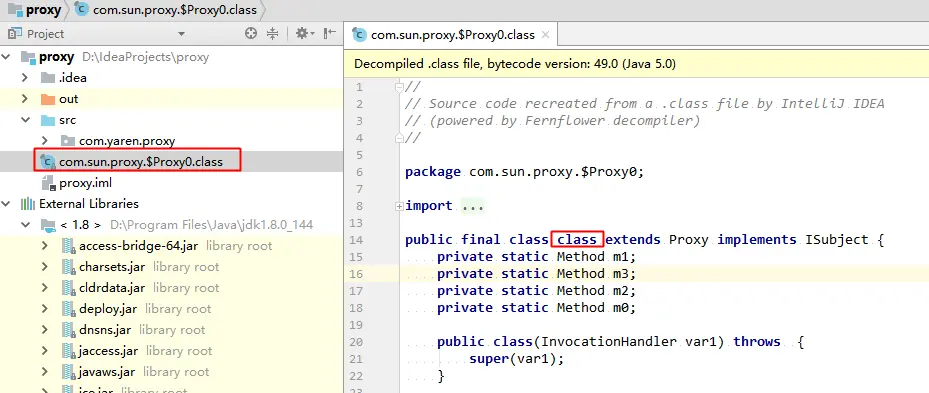Click the Proxy superclass name

point(688,240)
